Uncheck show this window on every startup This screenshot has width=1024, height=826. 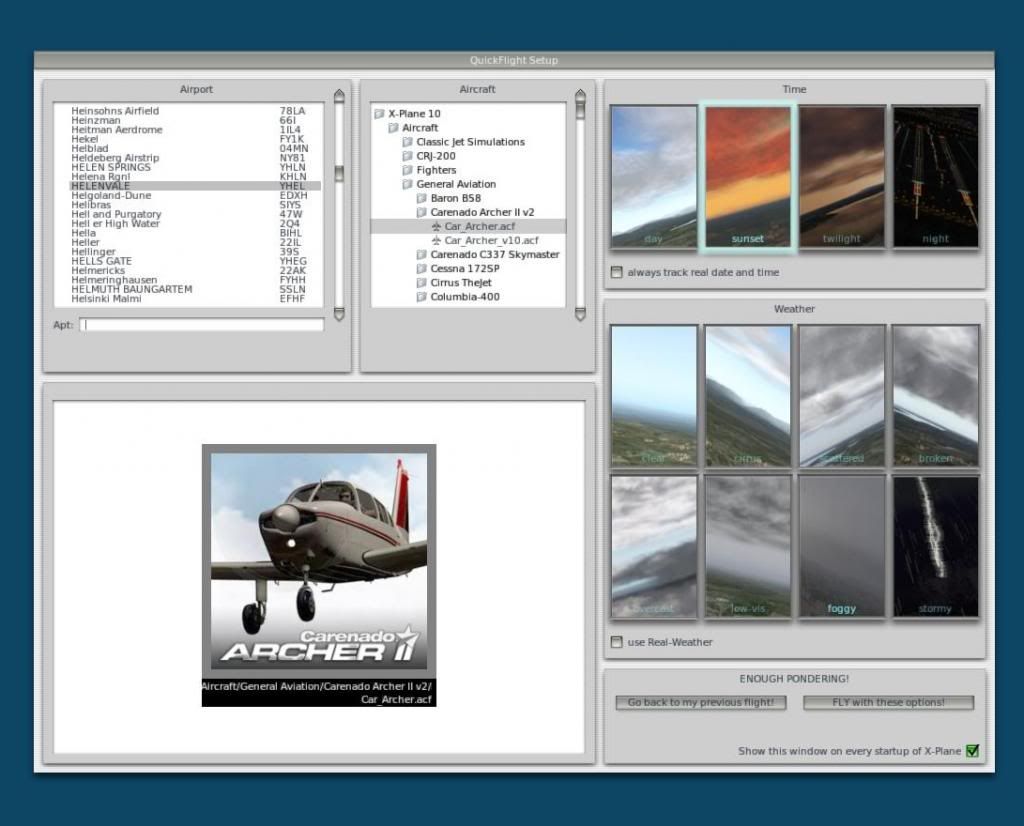972,751
